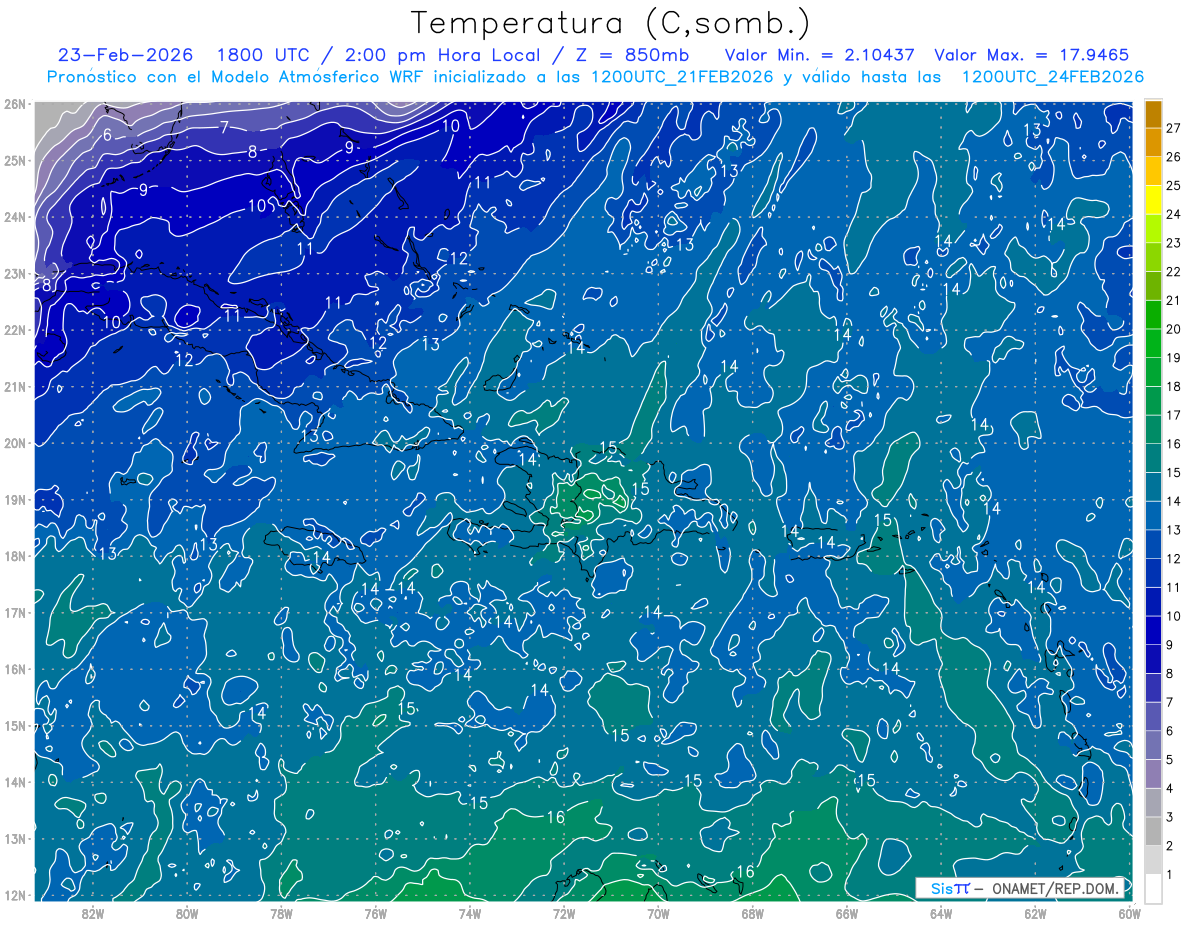Click 'Modelo Atmósferico WRF' in the subtitle
Image resolution: width=1200 pixels, height=927 pixels.
click(320, 77)
